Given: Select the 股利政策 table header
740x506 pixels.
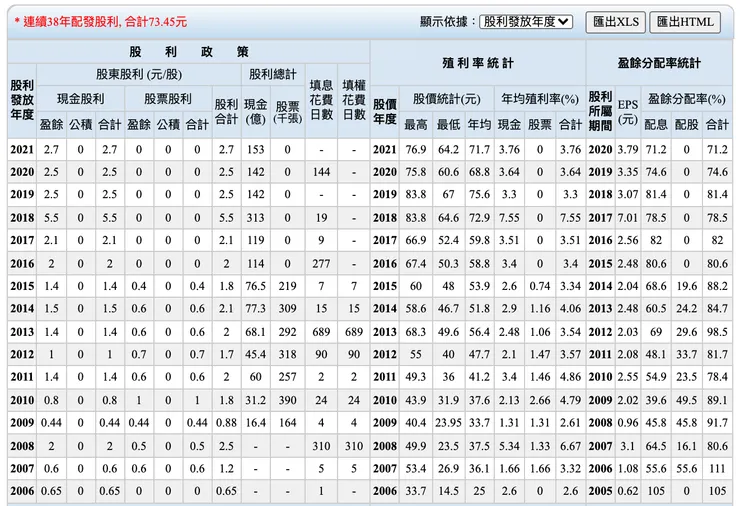Looking at the screenshot, I should point(188,51).
